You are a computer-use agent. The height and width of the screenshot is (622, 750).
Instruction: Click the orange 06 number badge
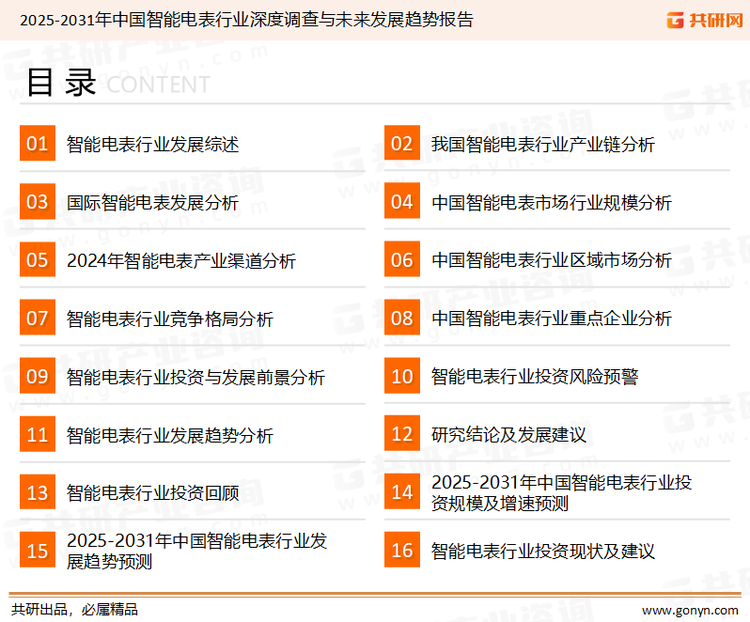click(402, 260)
